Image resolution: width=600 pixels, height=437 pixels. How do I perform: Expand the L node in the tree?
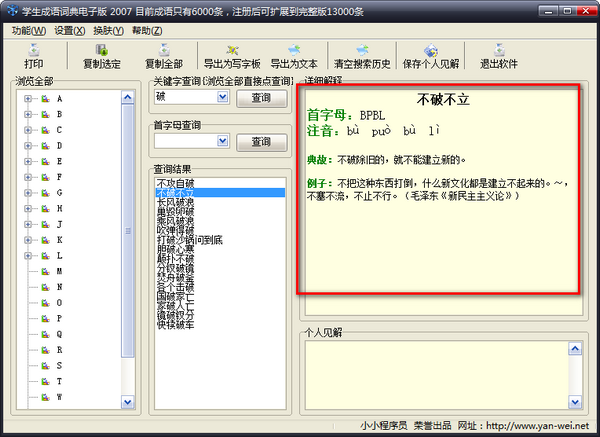click(x=27, y=256)
